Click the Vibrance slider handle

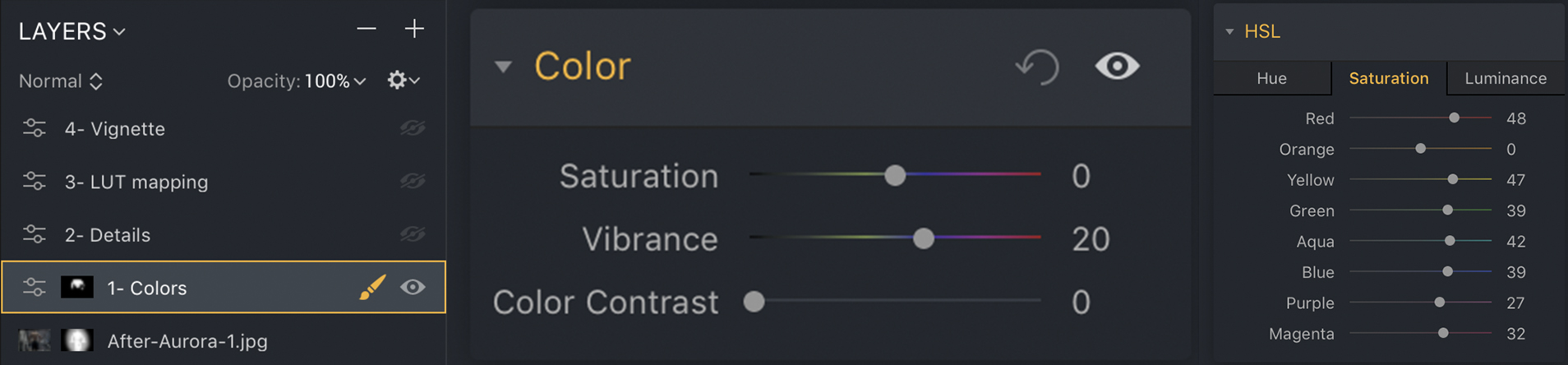click(x=924, y=238)
